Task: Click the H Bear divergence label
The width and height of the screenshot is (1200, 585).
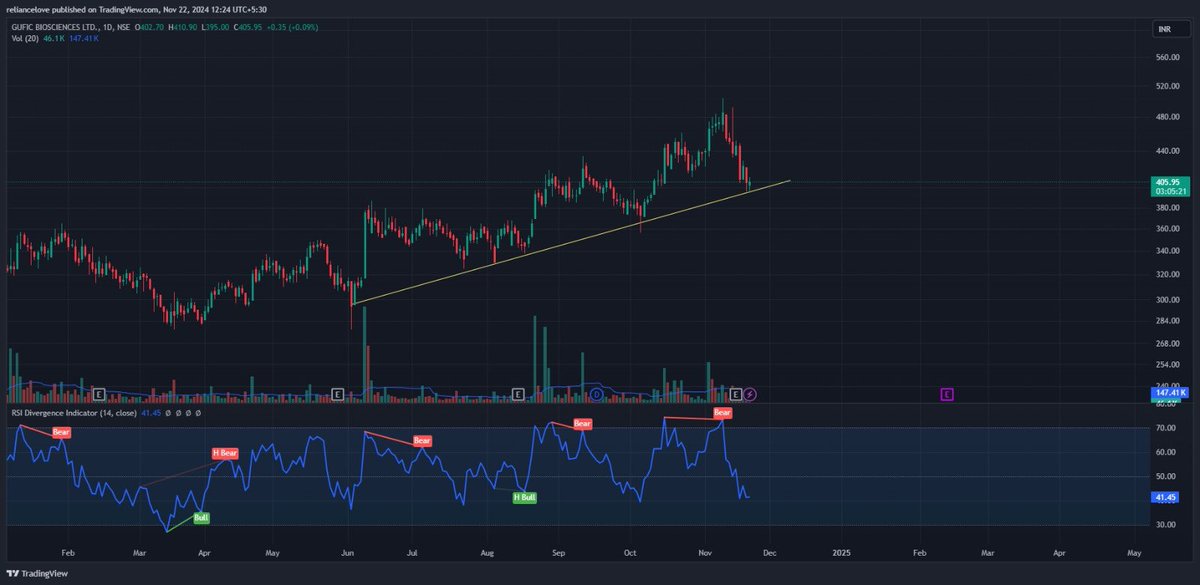Action: click(x=225, y=453)
